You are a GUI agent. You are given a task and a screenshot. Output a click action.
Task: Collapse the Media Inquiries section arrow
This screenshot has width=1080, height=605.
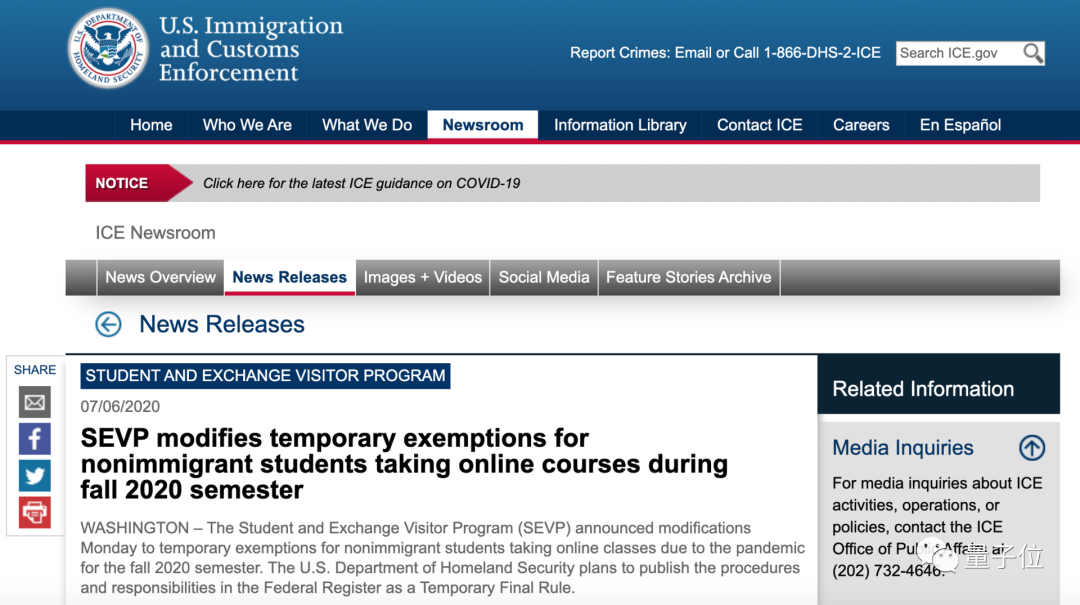click(1032, 448)
